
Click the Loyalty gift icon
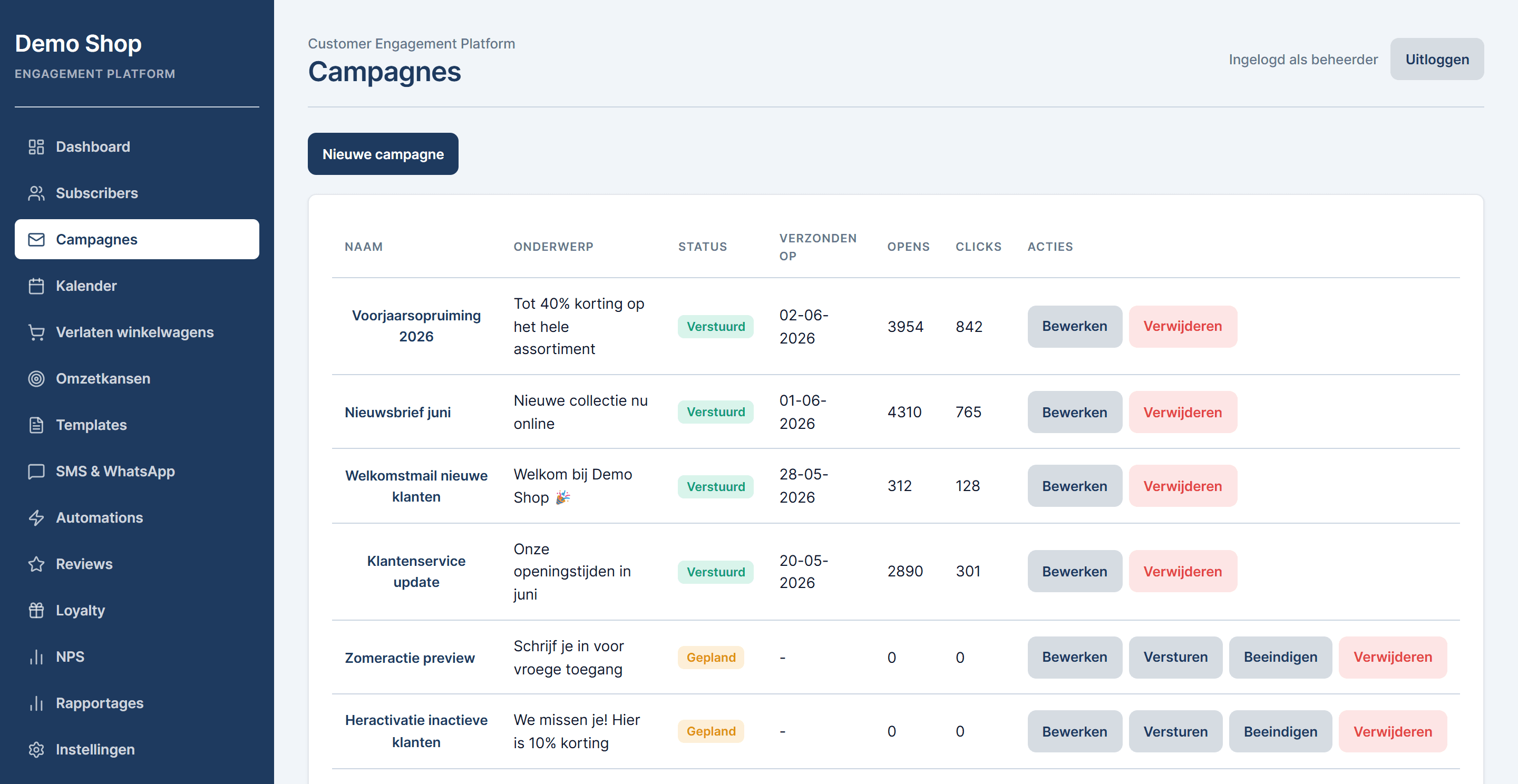click(x=36, y=610)
